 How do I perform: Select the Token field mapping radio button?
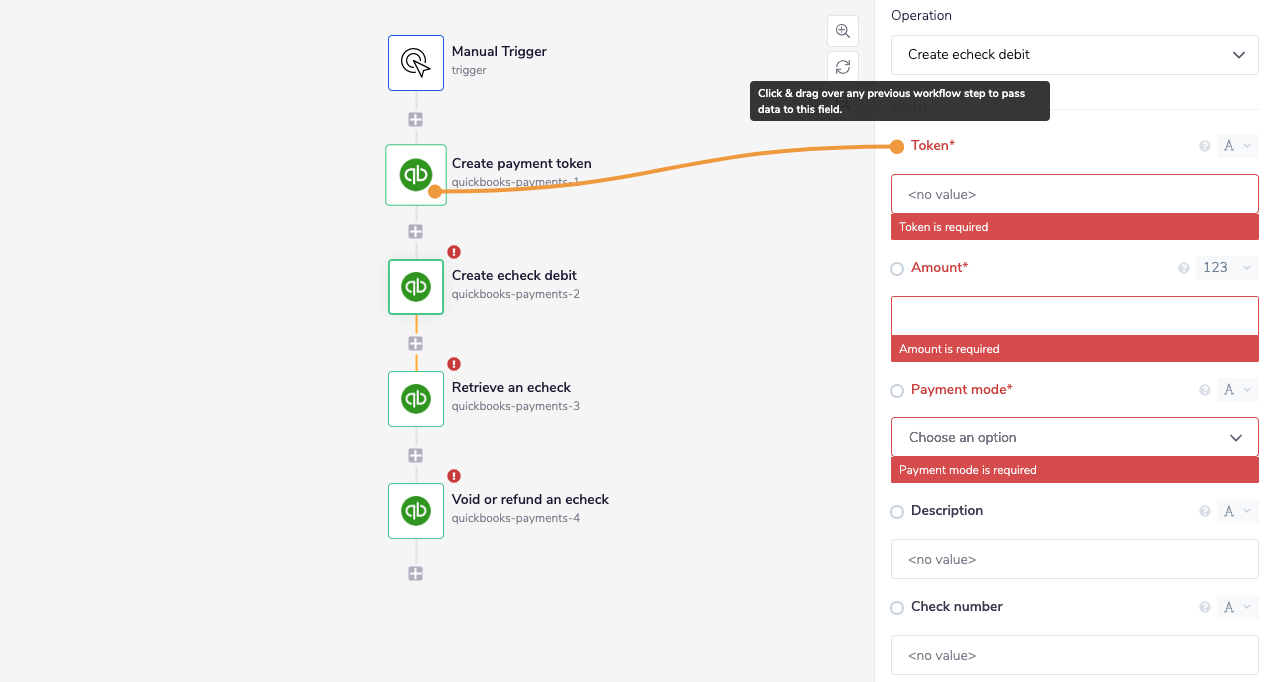[x=896, y=145]
